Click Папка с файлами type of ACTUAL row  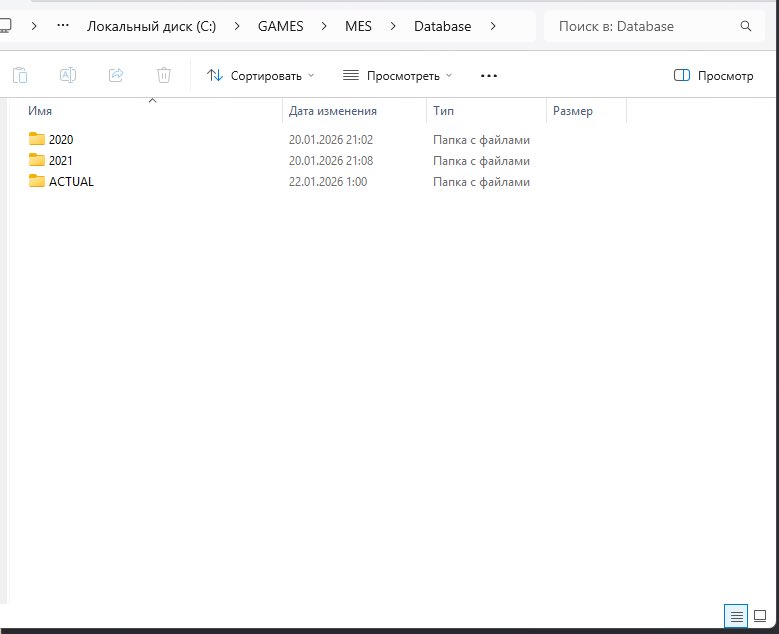[x=481, y=182]
